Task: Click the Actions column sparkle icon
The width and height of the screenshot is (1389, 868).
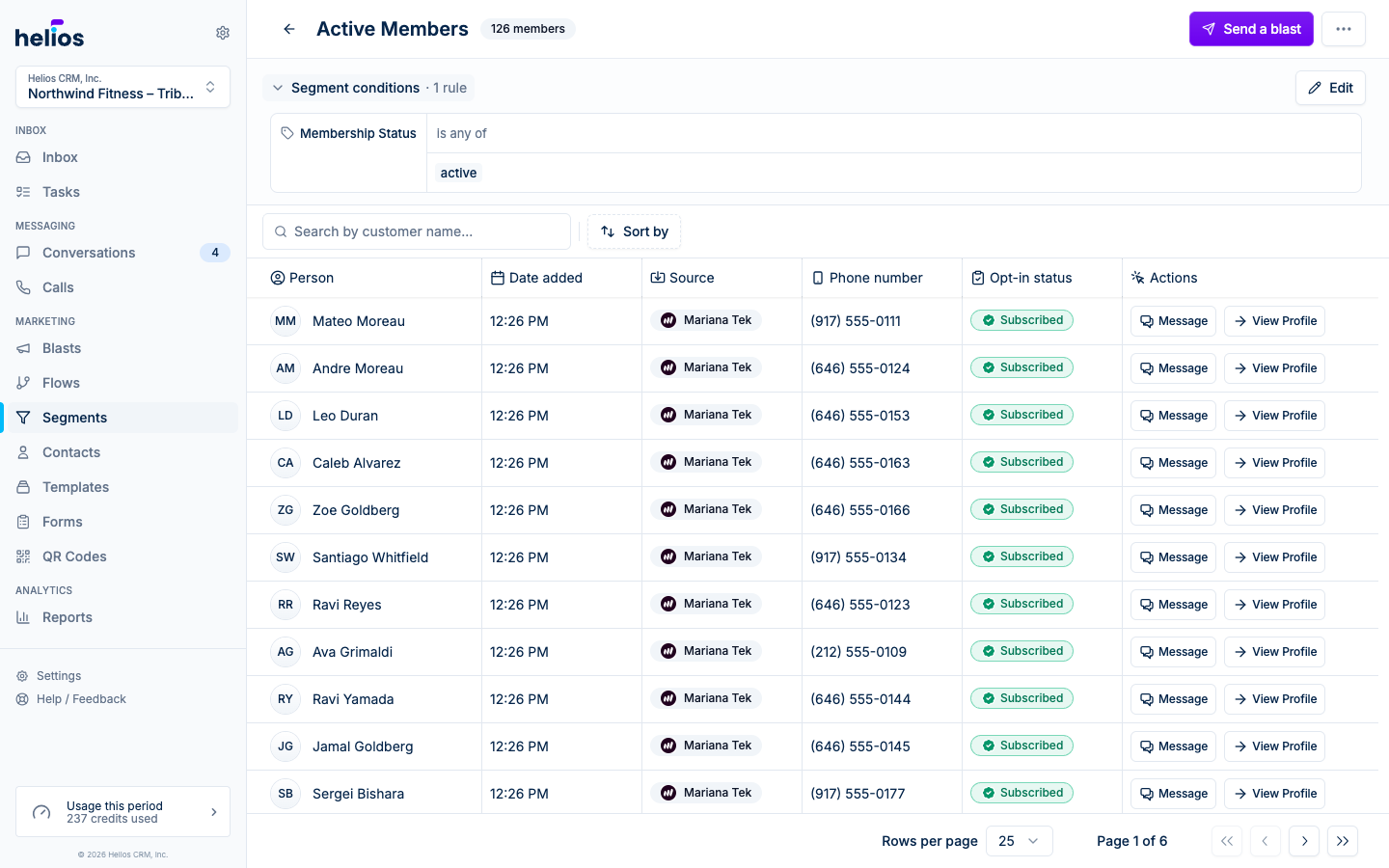Action: 1138,278
